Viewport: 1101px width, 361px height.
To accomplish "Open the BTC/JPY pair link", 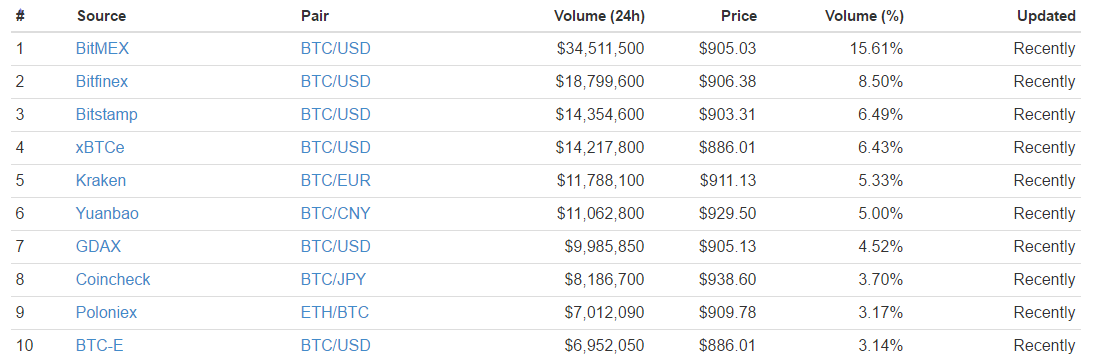I will 334,280.
